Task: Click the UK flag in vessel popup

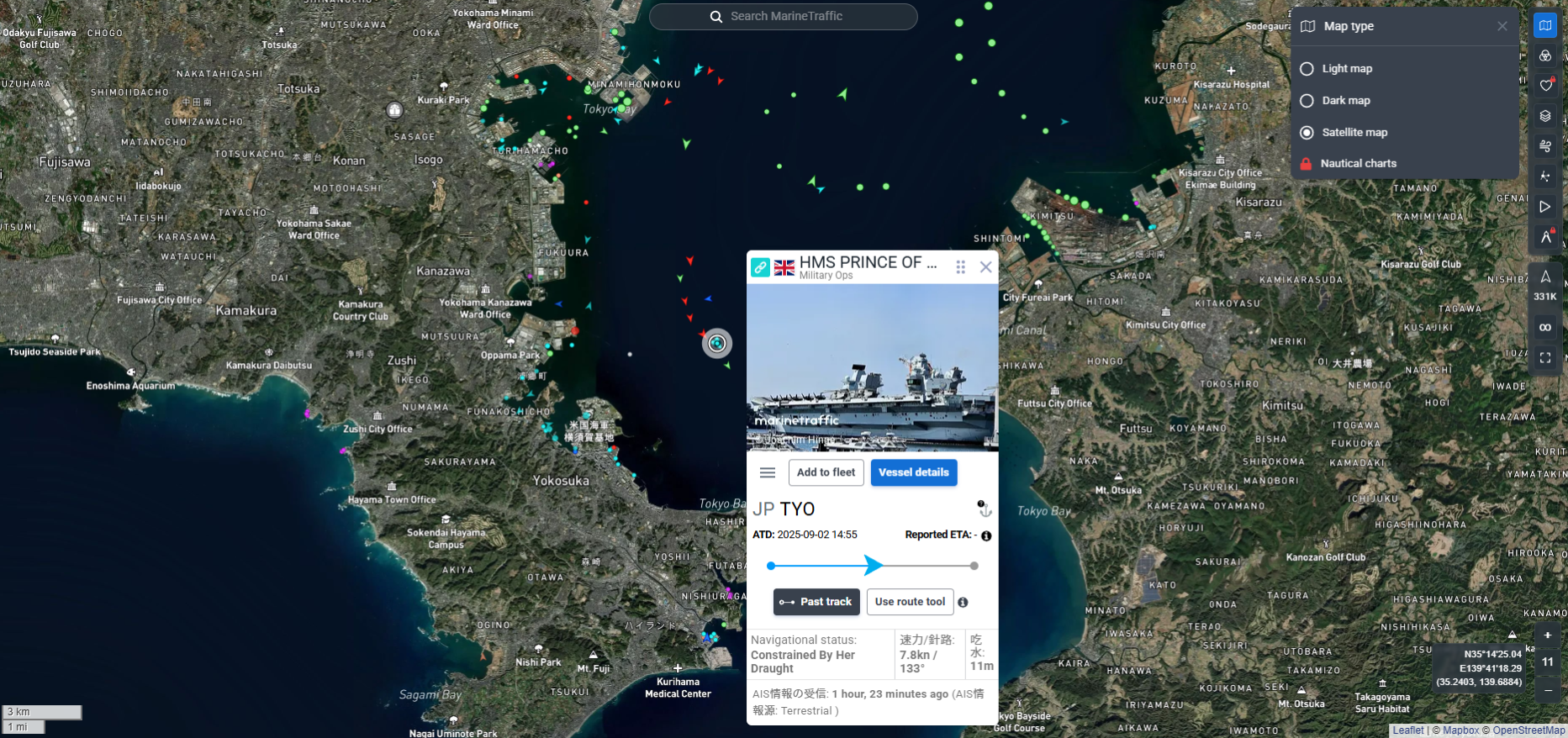Action: (784, 268)
